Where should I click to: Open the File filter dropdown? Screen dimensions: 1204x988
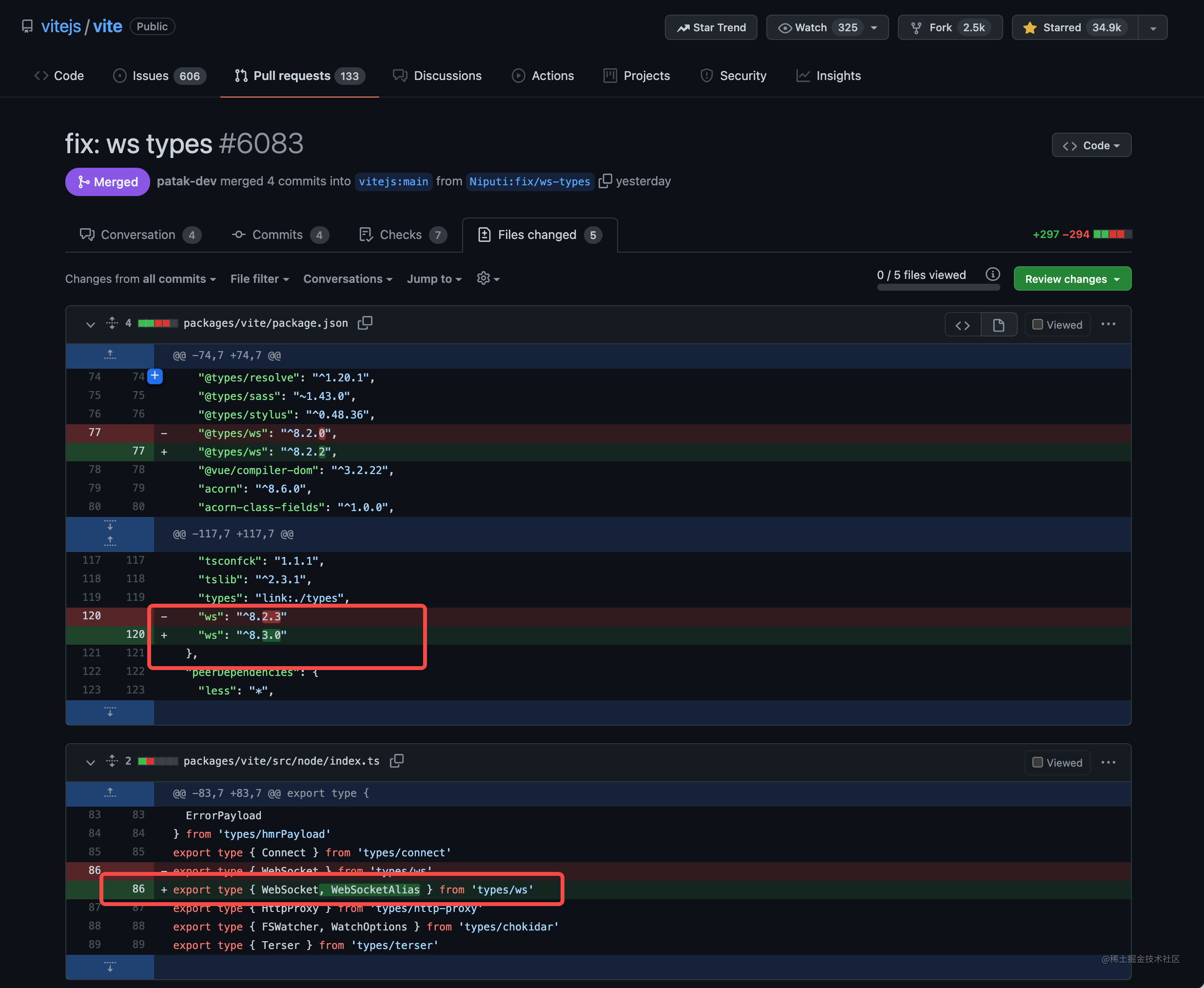[x=260, y=279]
